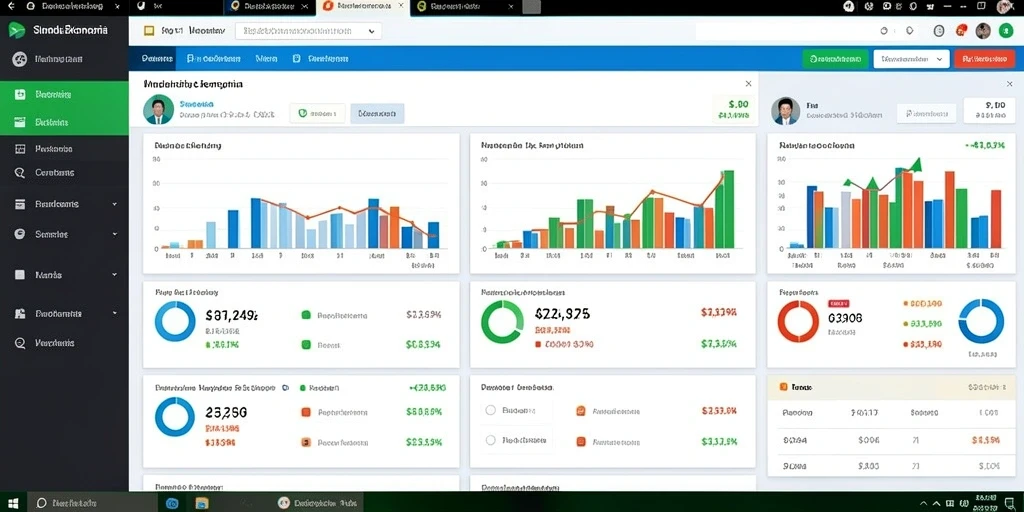Viewport: 1024px width, 512px height.
Task: Open the white dropdown next to the green button
Action: coord(911,59)
